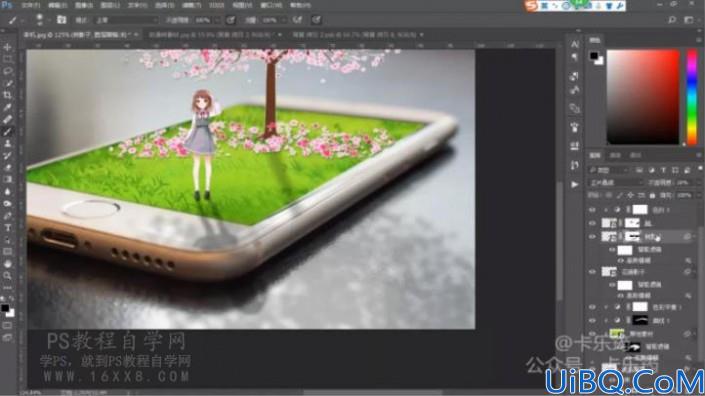Select the Gradient tool
This screenshot has width=705, height=396.
point(8,180)
